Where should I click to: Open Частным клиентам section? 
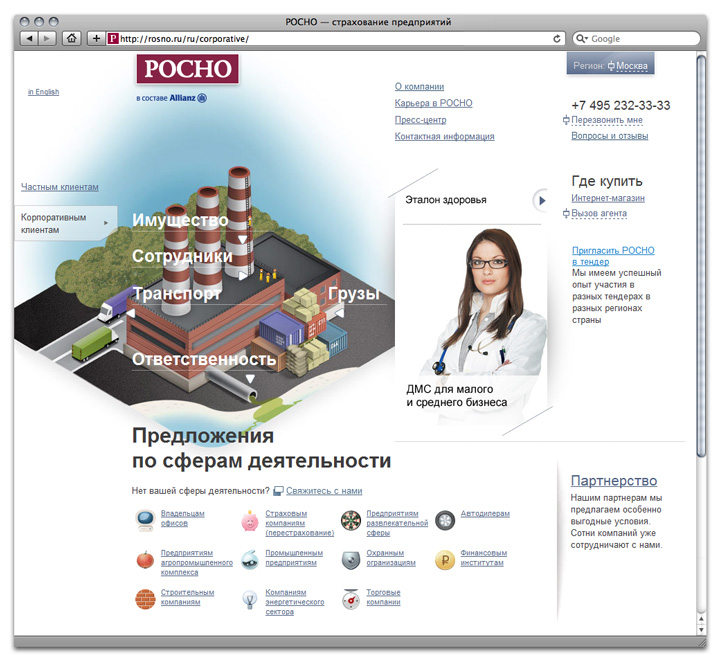[x=60, y=187]
